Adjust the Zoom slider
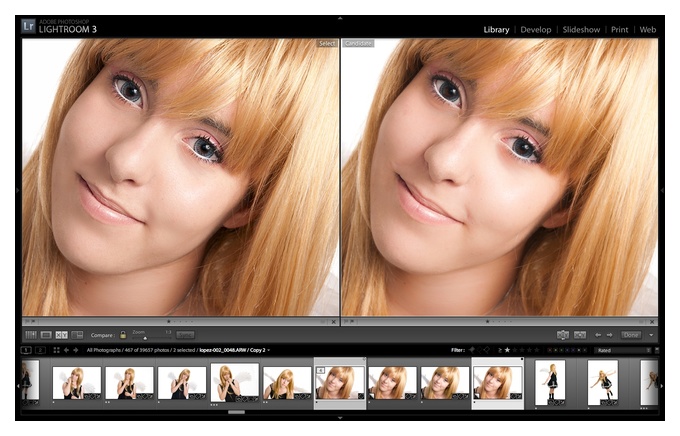 coord(145,338)
